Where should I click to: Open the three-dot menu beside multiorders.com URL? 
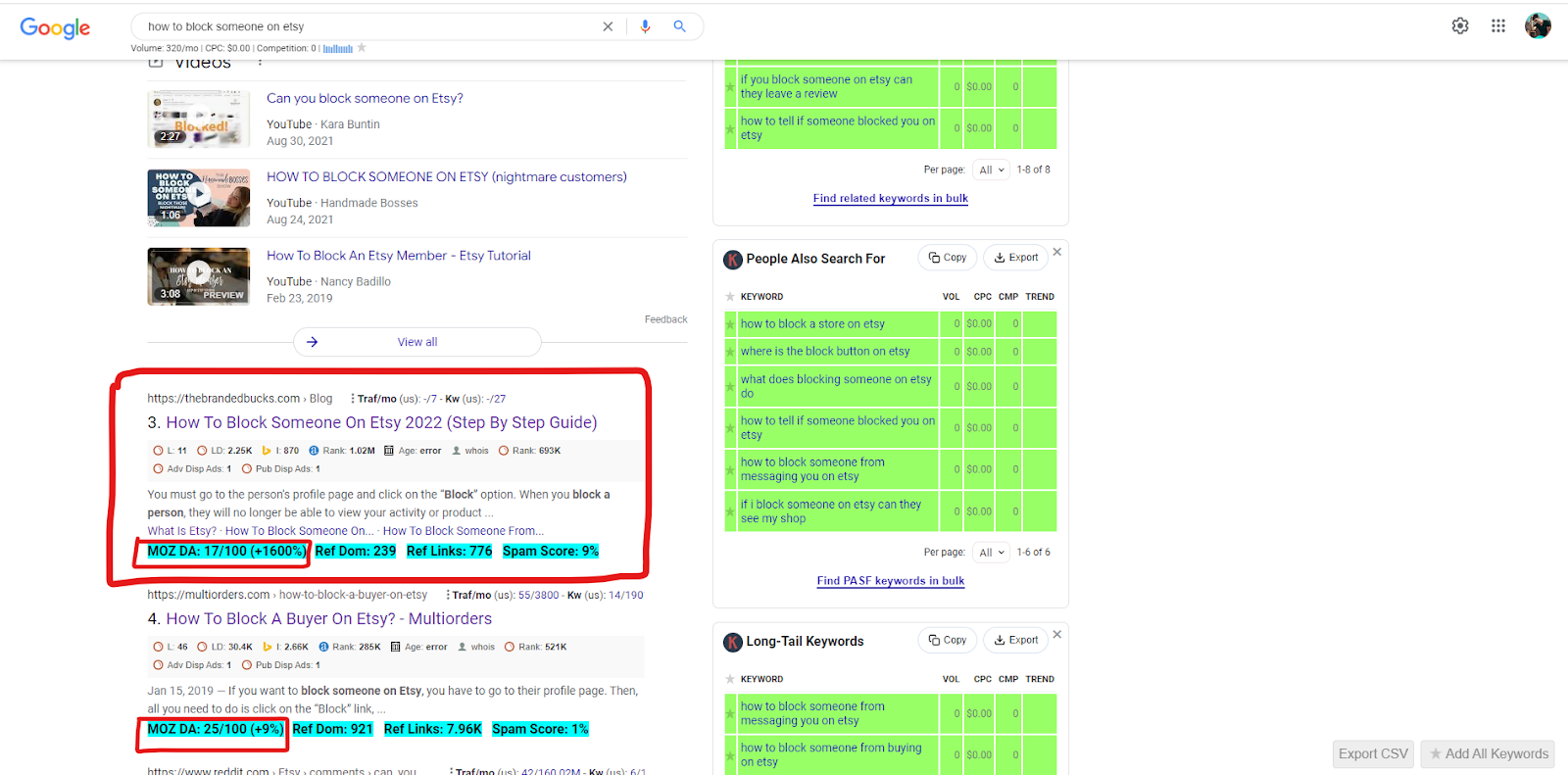(x=448, y=595)
